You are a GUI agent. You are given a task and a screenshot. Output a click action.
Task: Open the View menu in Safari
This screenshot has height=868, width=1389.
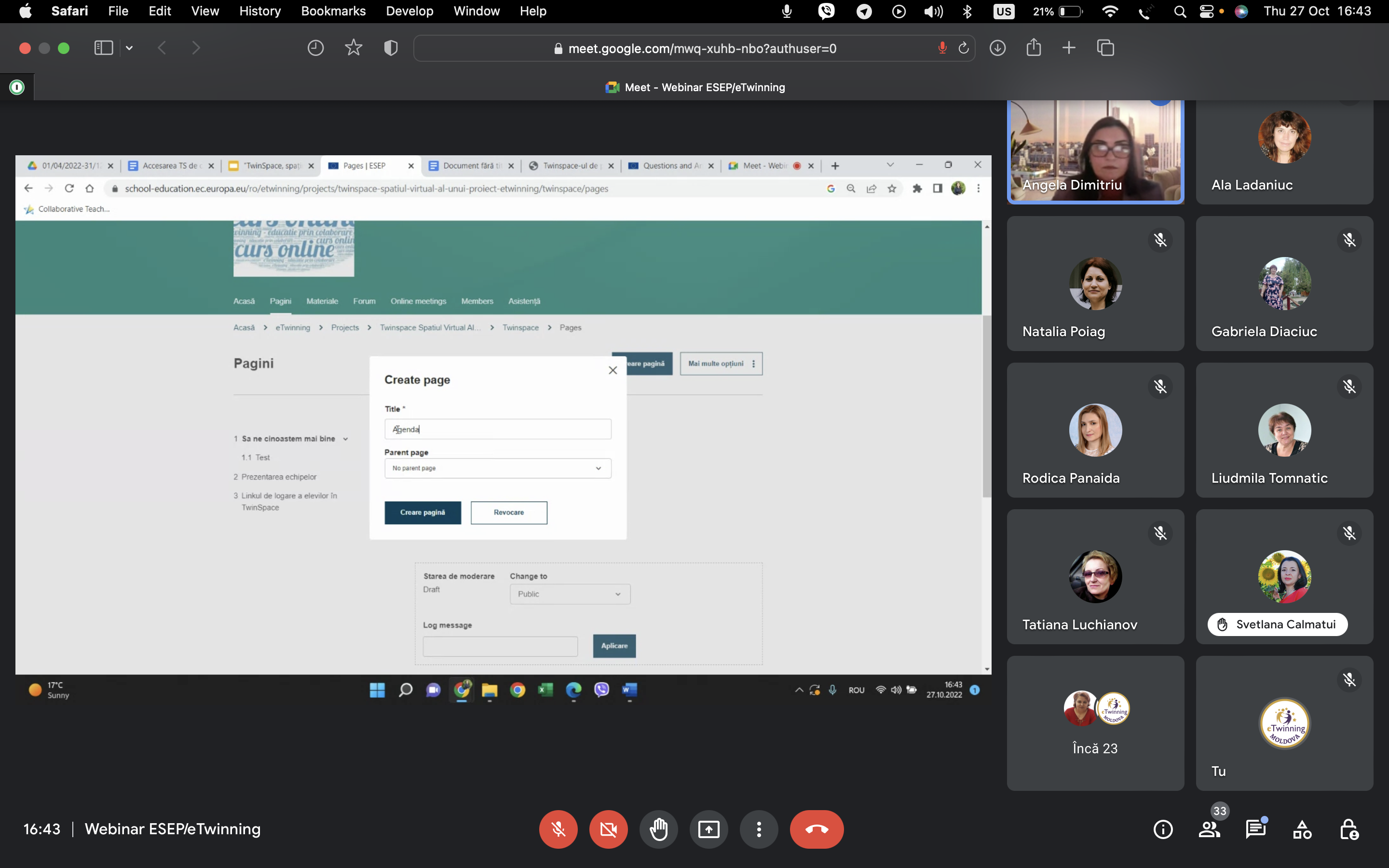point(205,11)
